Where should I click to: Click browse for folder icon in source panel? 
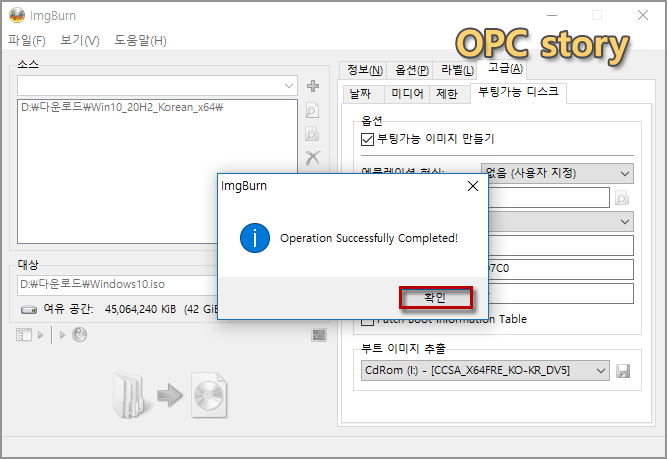313,135
